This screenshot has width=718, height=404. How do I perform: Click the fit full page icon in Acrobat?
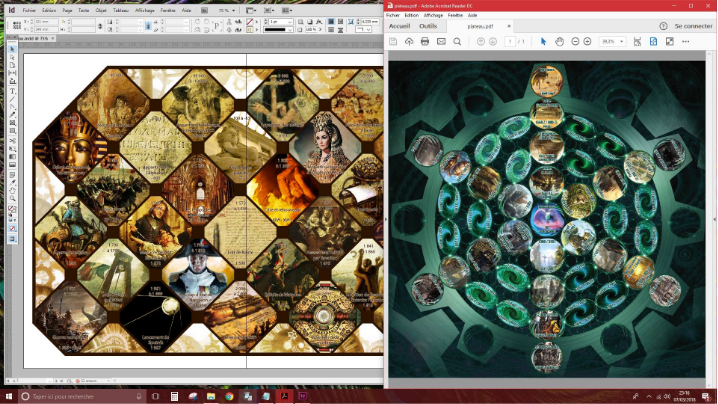point(653,42)
